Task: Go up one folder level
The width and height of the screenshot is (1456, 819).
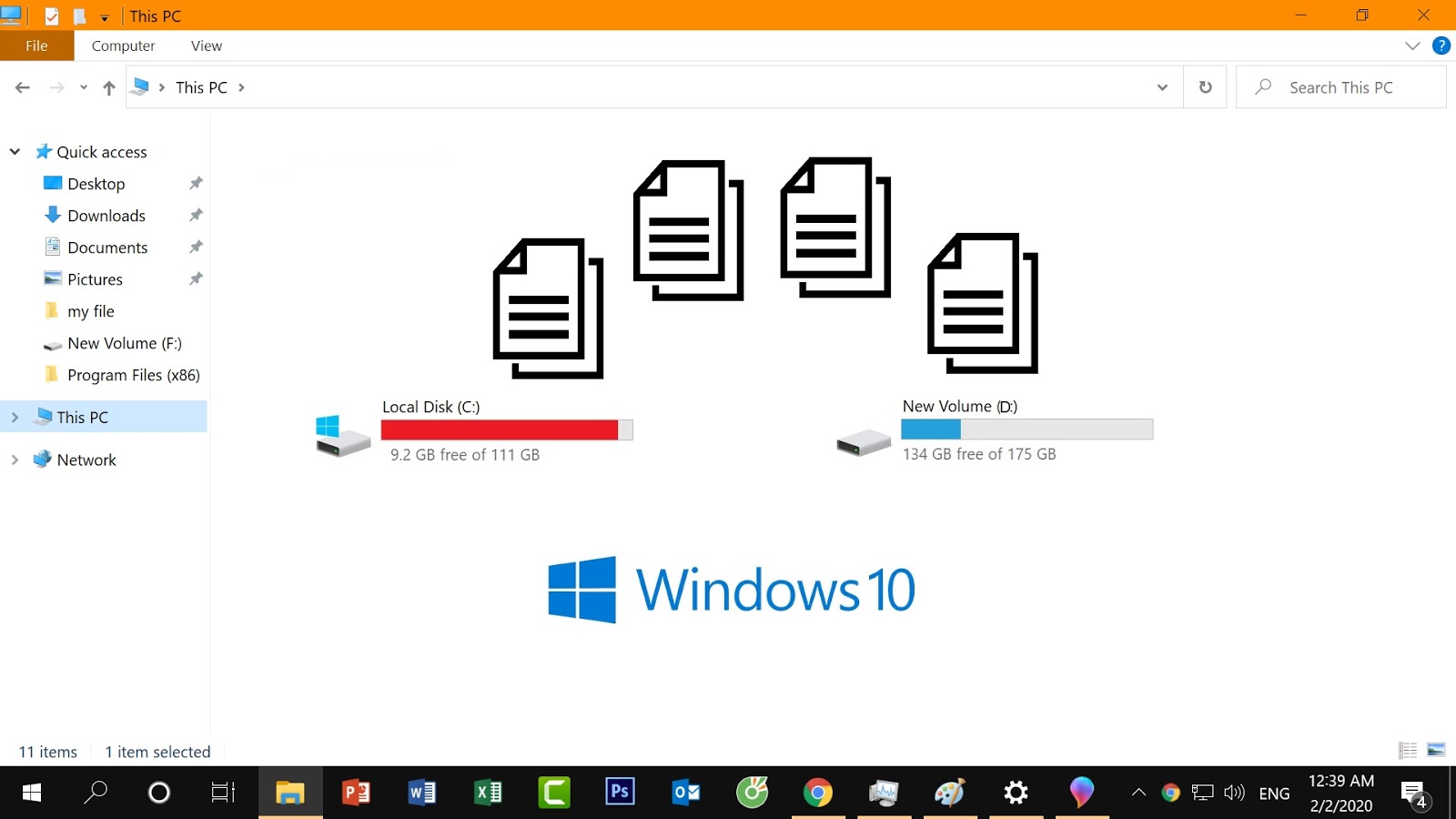Action: pyautogui.click(x=109, y=87)
